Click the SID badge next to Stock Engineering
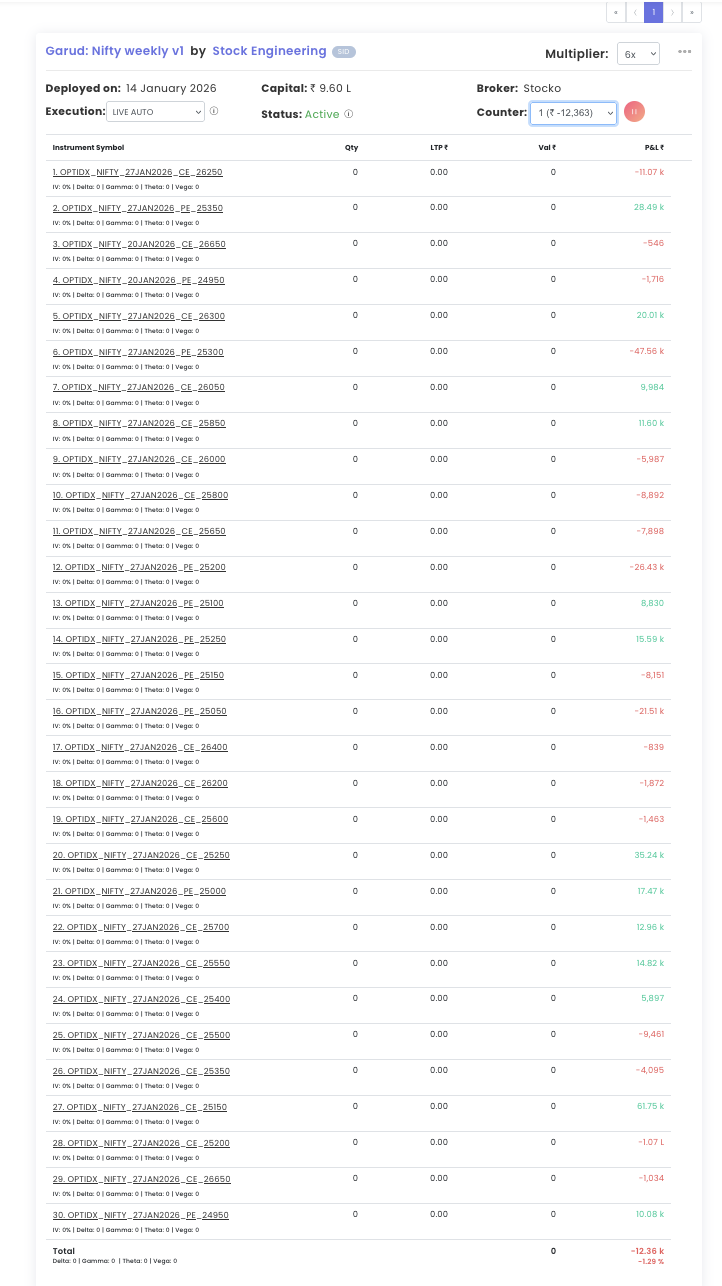Image resolution: width=722 pixels, height=1286 pixels. tap(344, 52)
